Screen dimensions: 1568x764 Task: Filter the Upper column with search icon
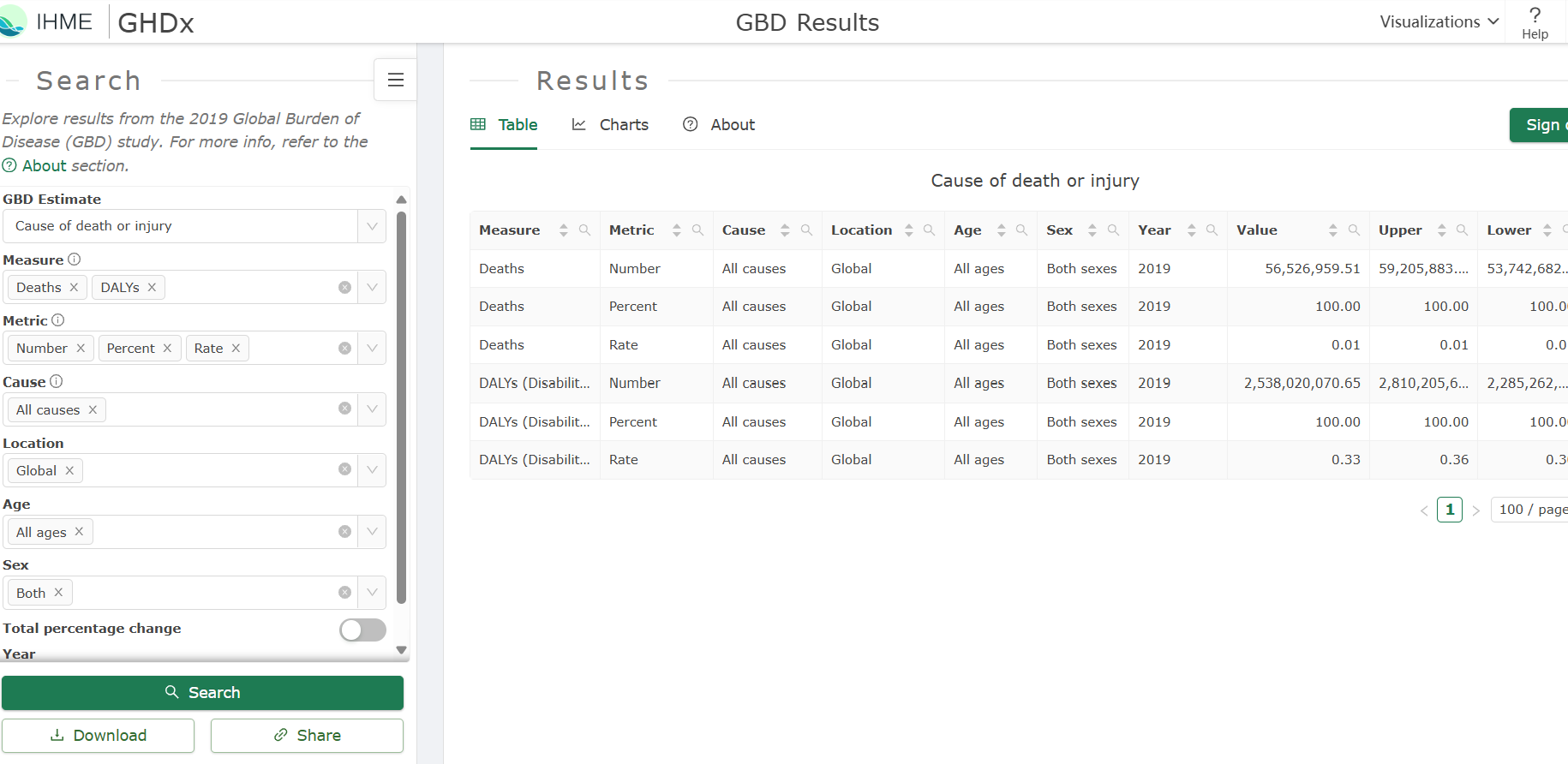(x=1462, y=230)
